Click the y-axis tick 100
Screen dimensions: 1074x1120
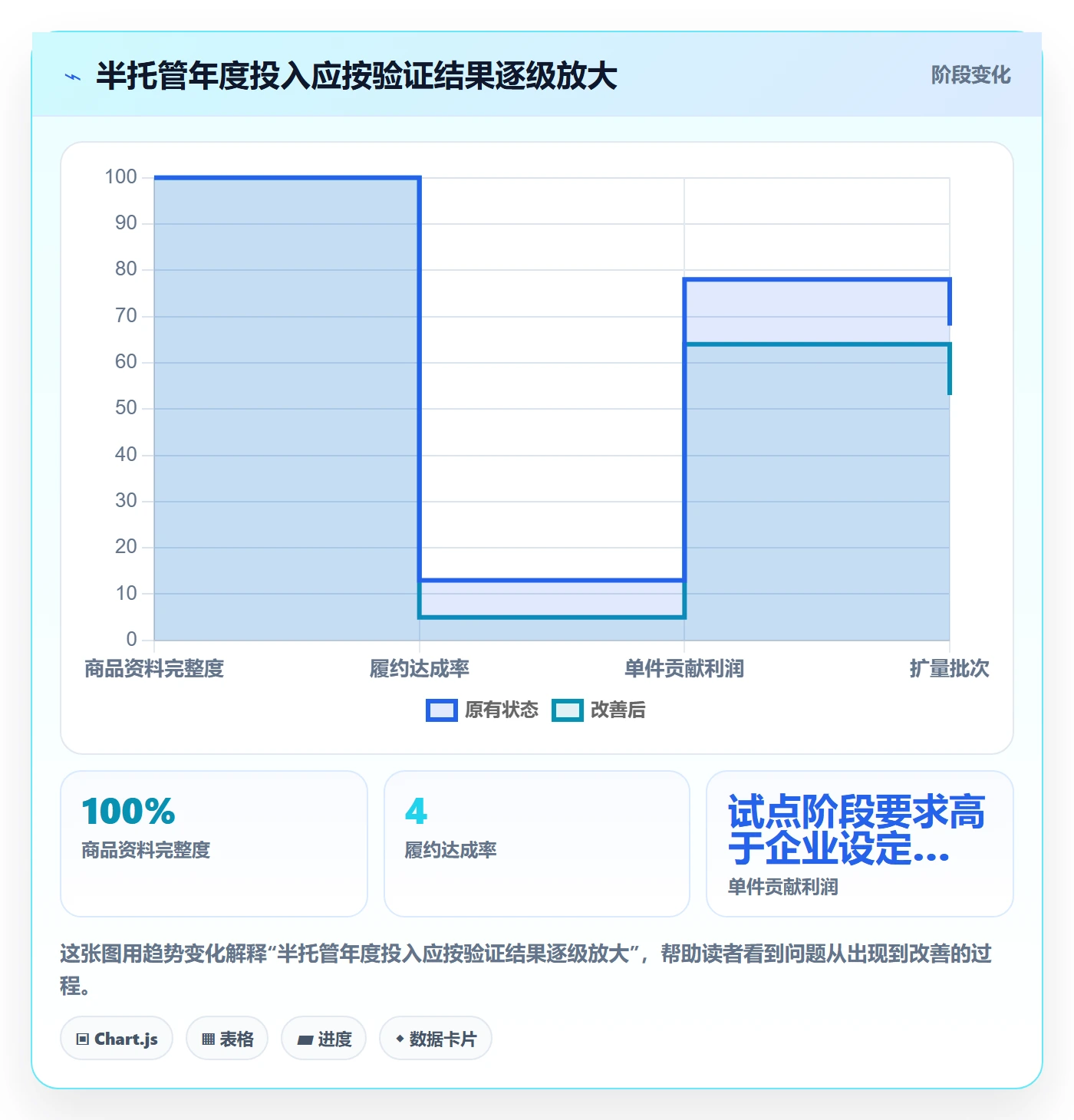coord(120,177)
